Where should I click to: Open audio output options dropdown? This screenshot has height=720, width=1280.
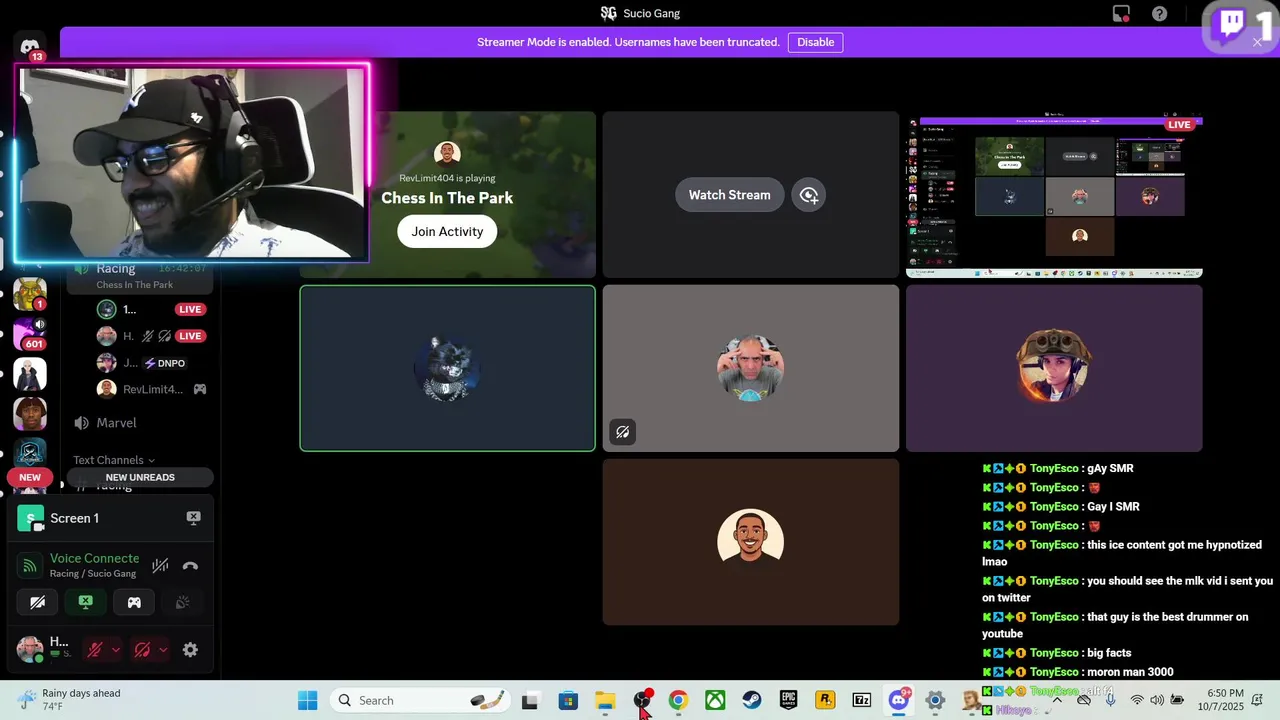point(163,650)
